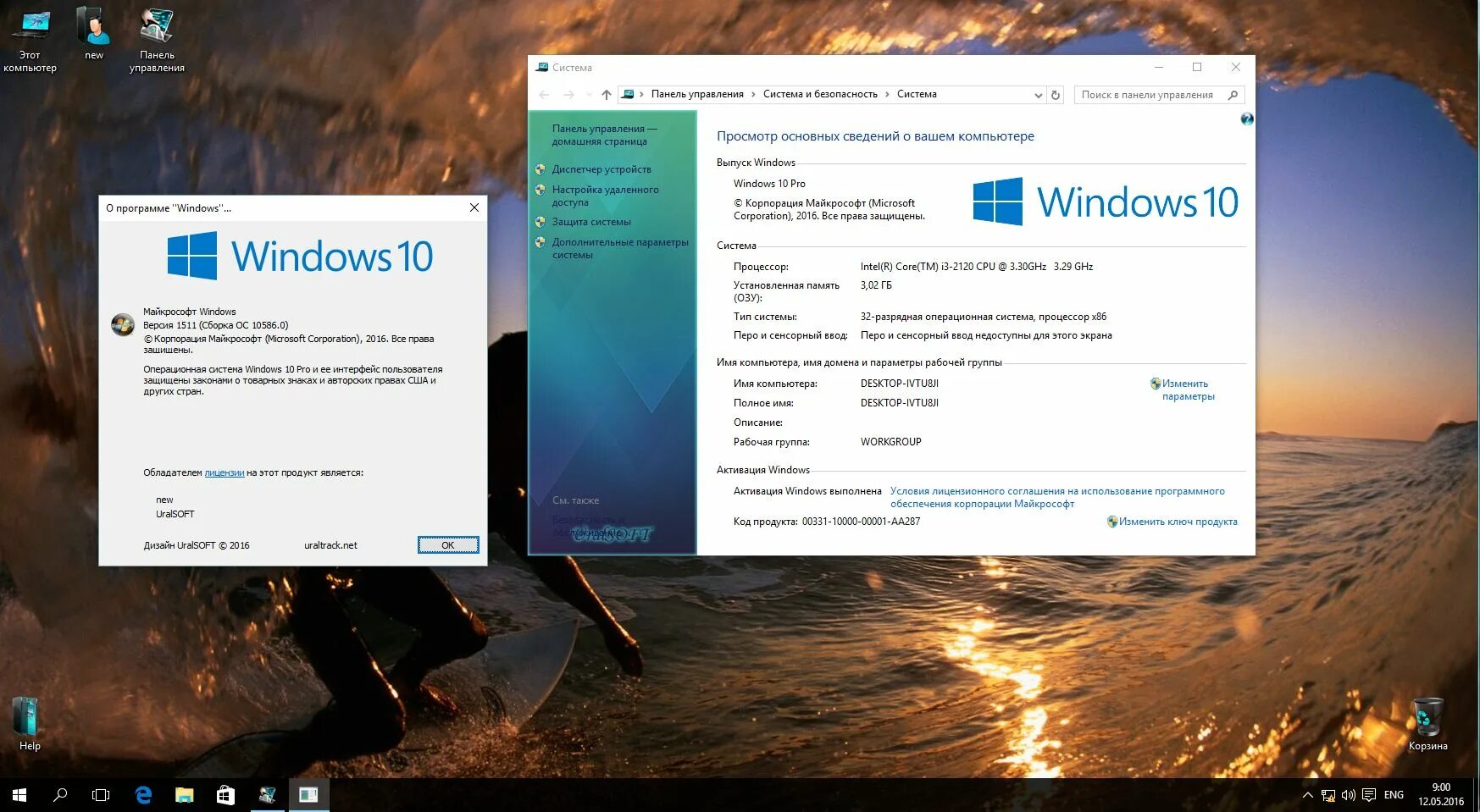This screenshot has height=812, width=1480.
Task: Open the license agreement terms link
Action: (1057, 497)
